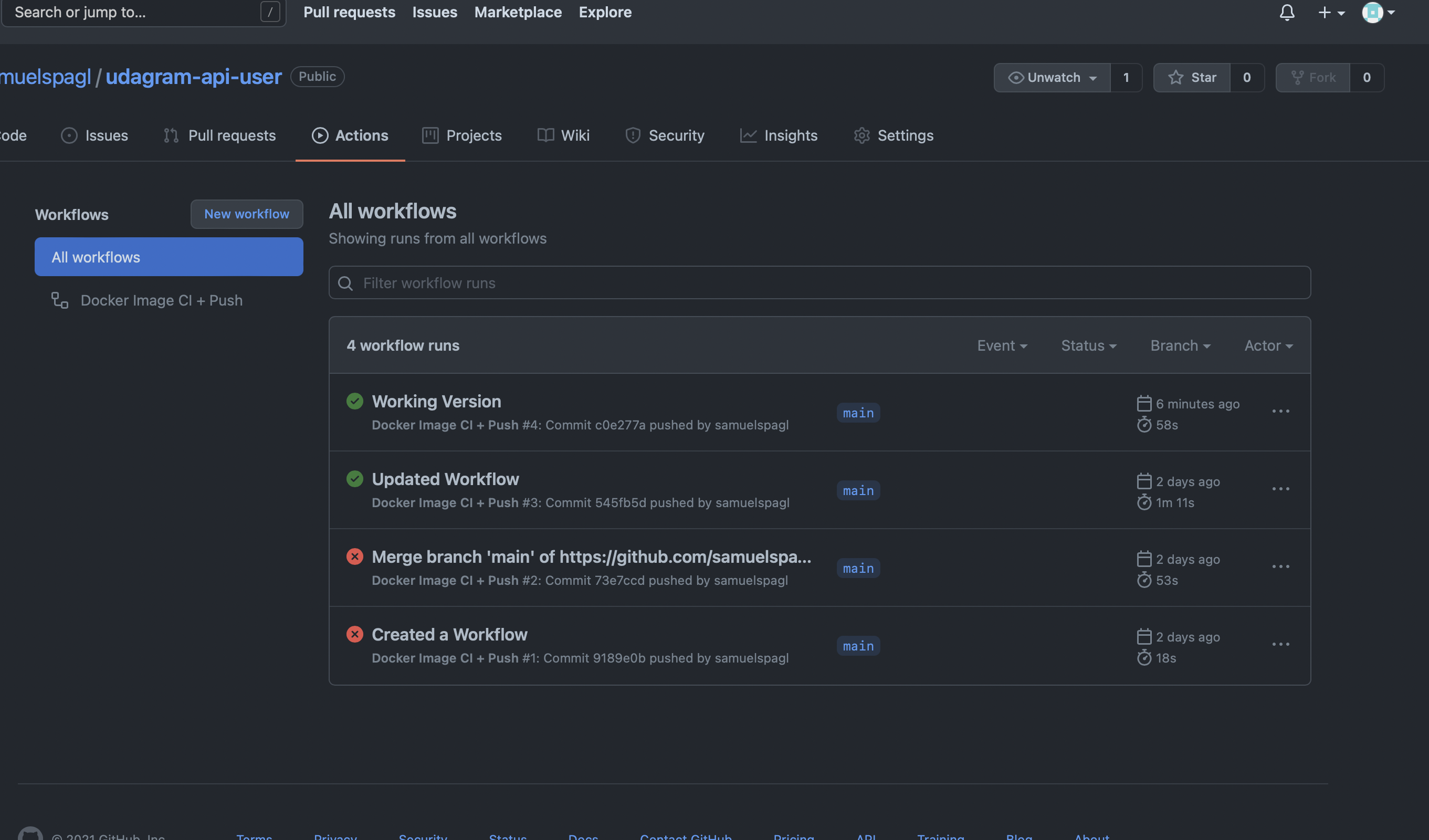Image resolution: width=1429 pixels, height=840 pixels.
Task: Click the New workflow button
Action: click(x=247, y=214)
